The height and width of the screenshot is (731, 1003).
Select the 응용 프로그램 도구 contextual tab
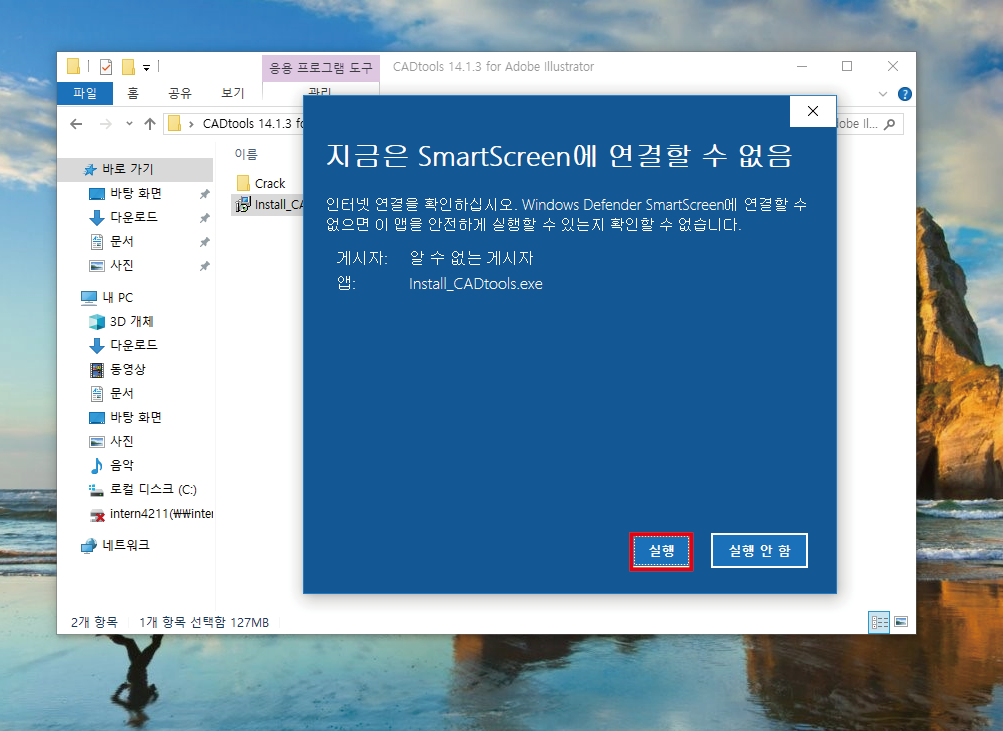tap(320, 68)
